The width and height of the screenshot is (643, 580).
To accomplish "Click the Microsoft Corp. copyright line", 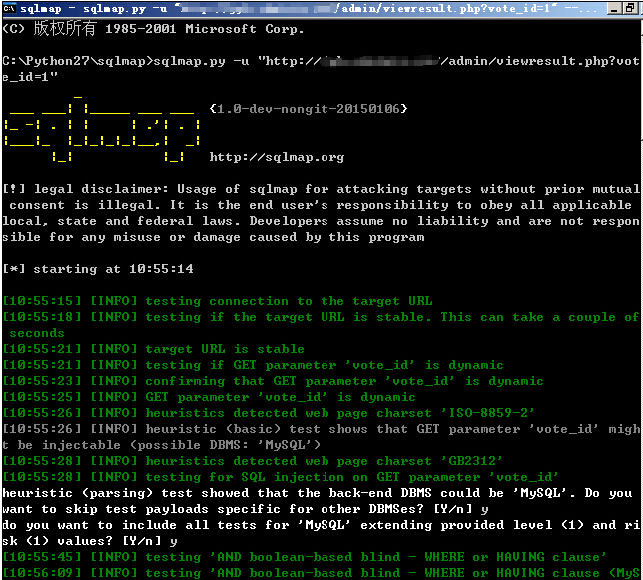I will [x=153, y=29].
